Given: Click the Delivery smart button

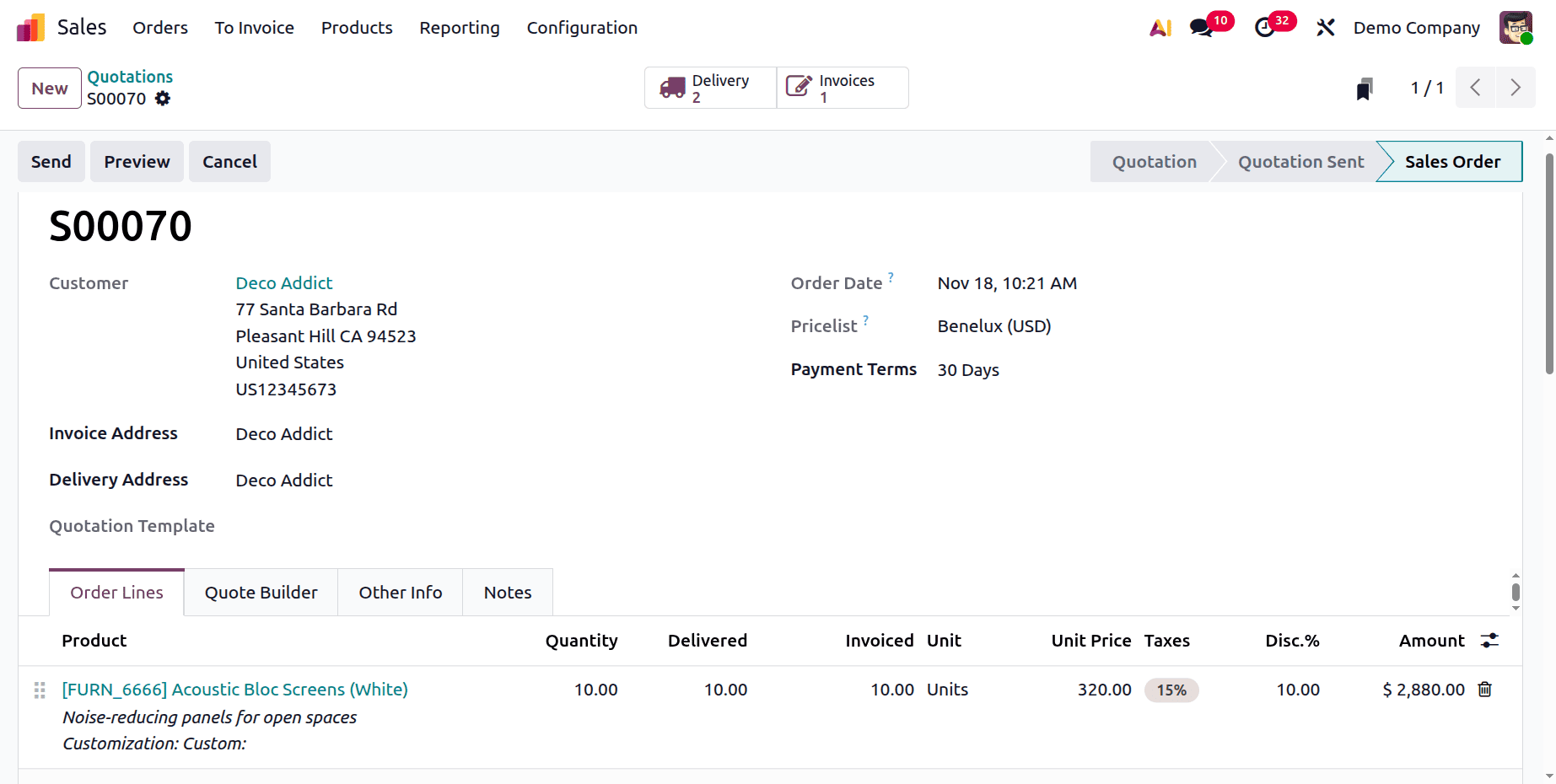Looking at the screenshot, I should click(709, 87).
